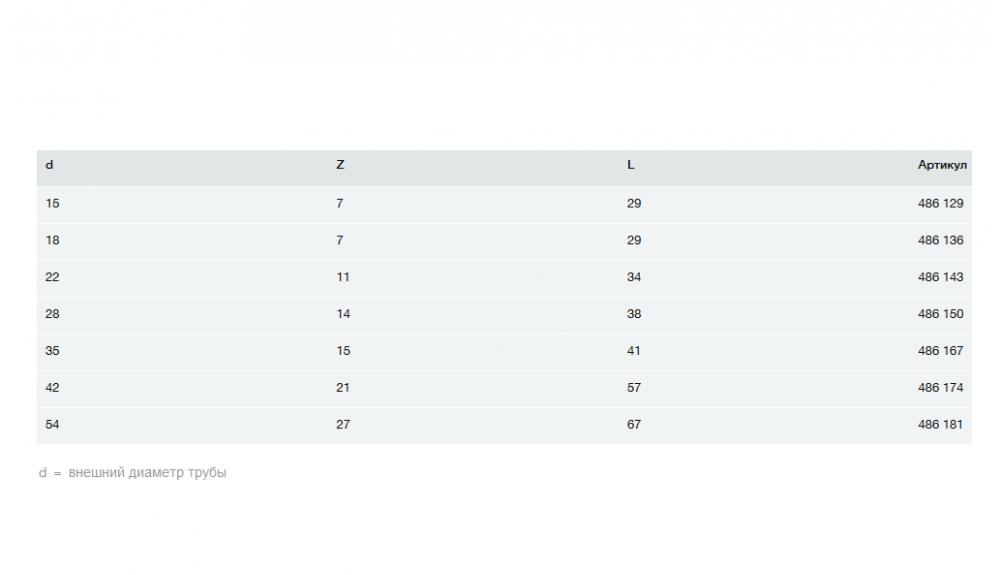The height and width of the screenshot is (575, 1000).
Task: Choose article number 486 181
Action: point(940,425)
